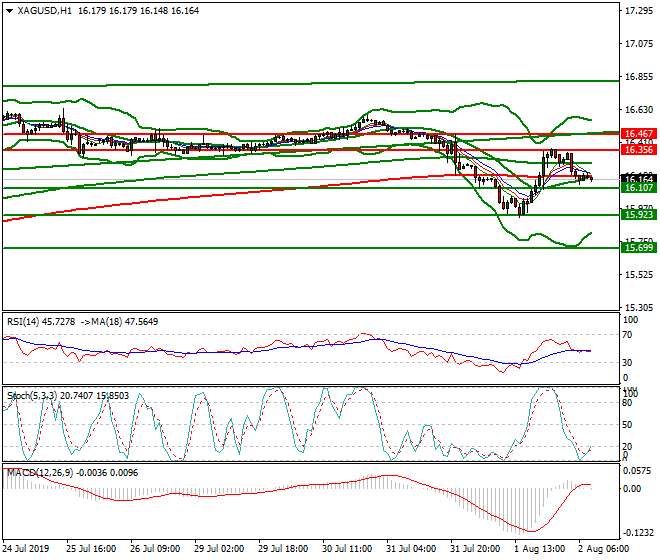Select the 29 Jul 18:00 time label
This screenshot has height=560, width=660.
click(x=283, y=549)
